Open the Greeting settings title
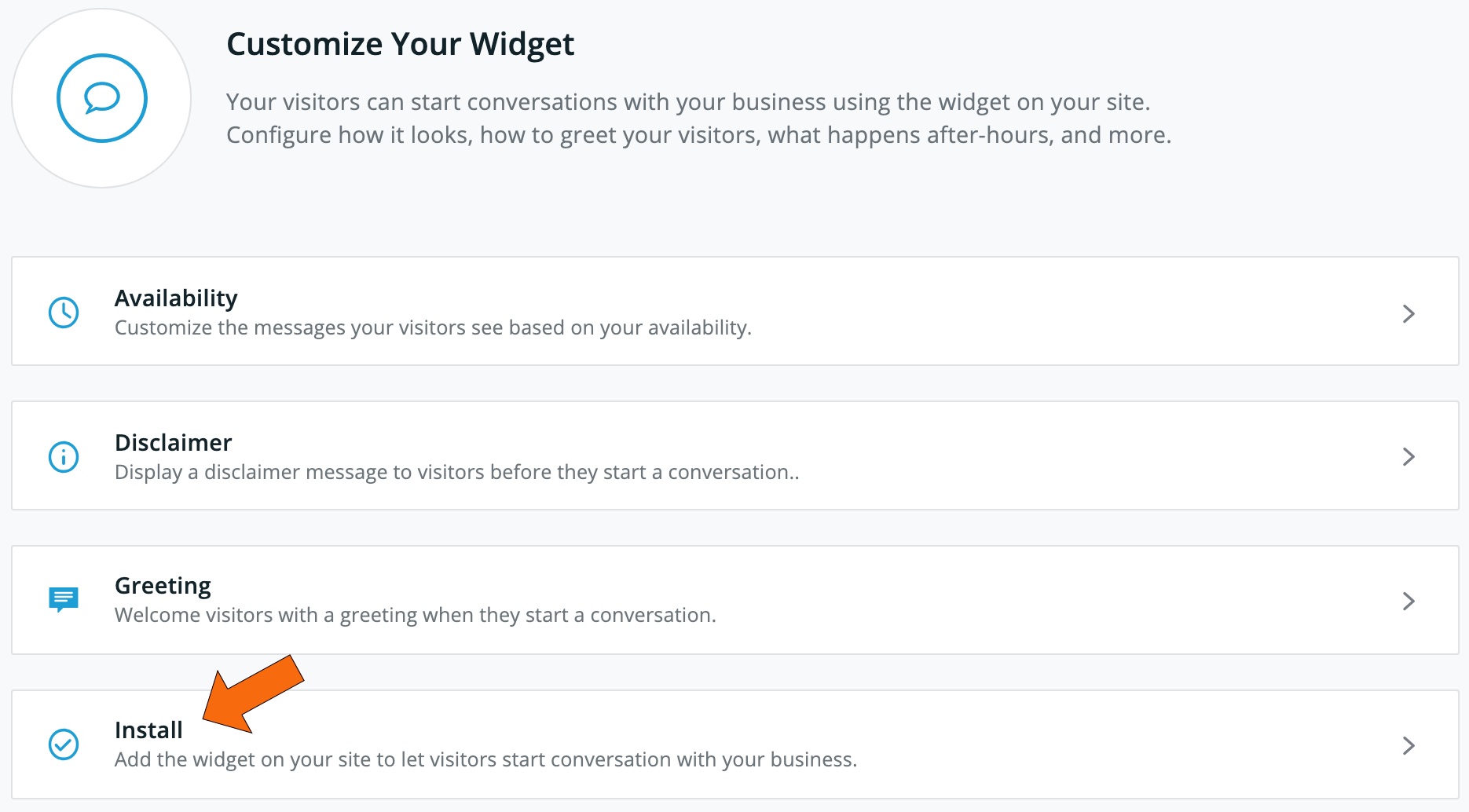Viewport: 1469px width, 812px height. tap(163, 586)
